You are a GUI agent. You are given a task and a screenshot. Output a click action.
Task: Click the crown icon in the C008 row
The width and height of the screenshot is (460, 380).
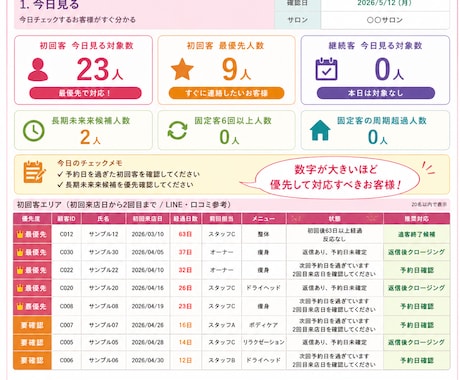20,306
